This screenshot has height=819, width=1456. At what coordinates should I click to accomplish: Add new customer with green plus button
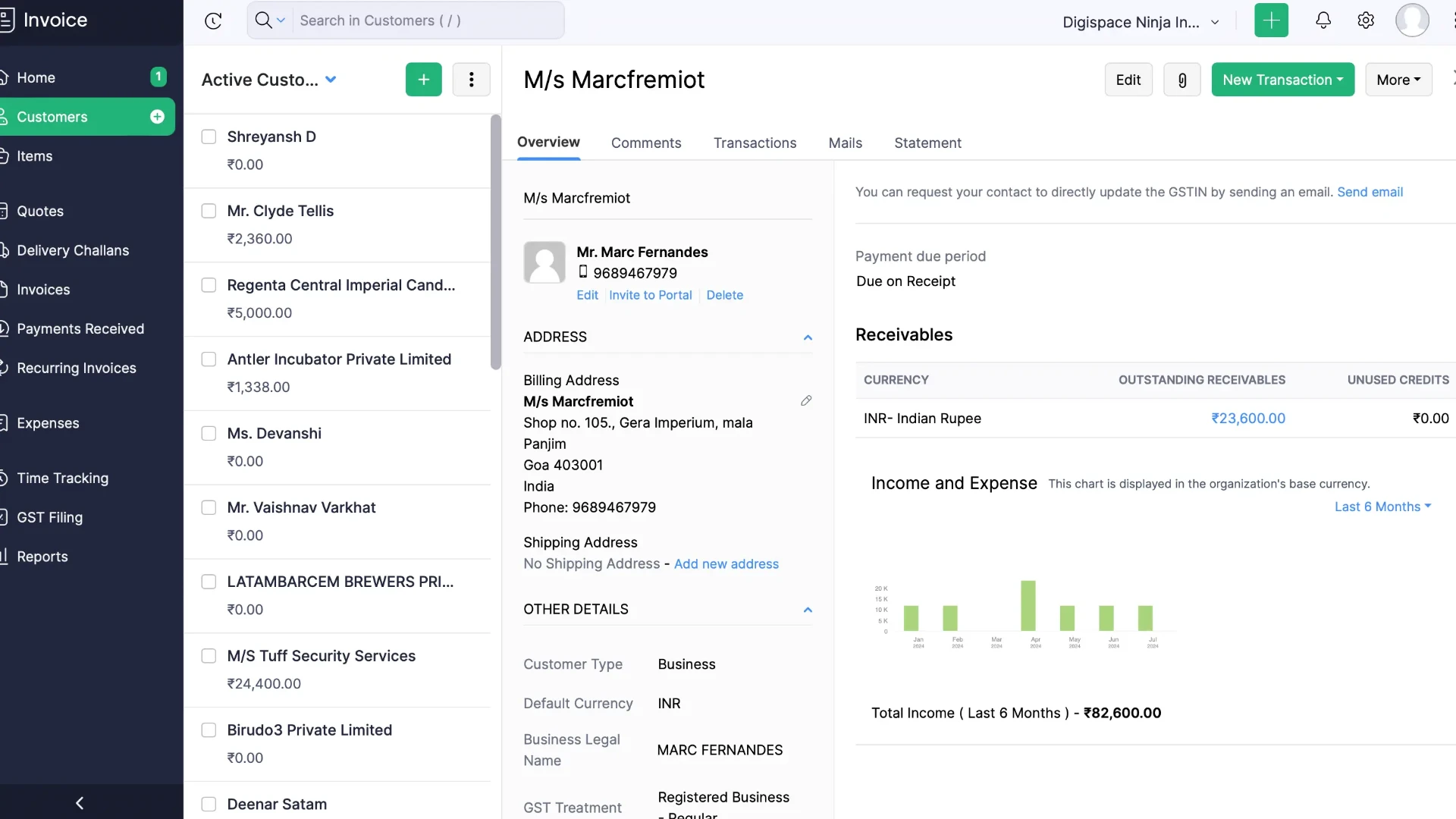coord(423,80)
